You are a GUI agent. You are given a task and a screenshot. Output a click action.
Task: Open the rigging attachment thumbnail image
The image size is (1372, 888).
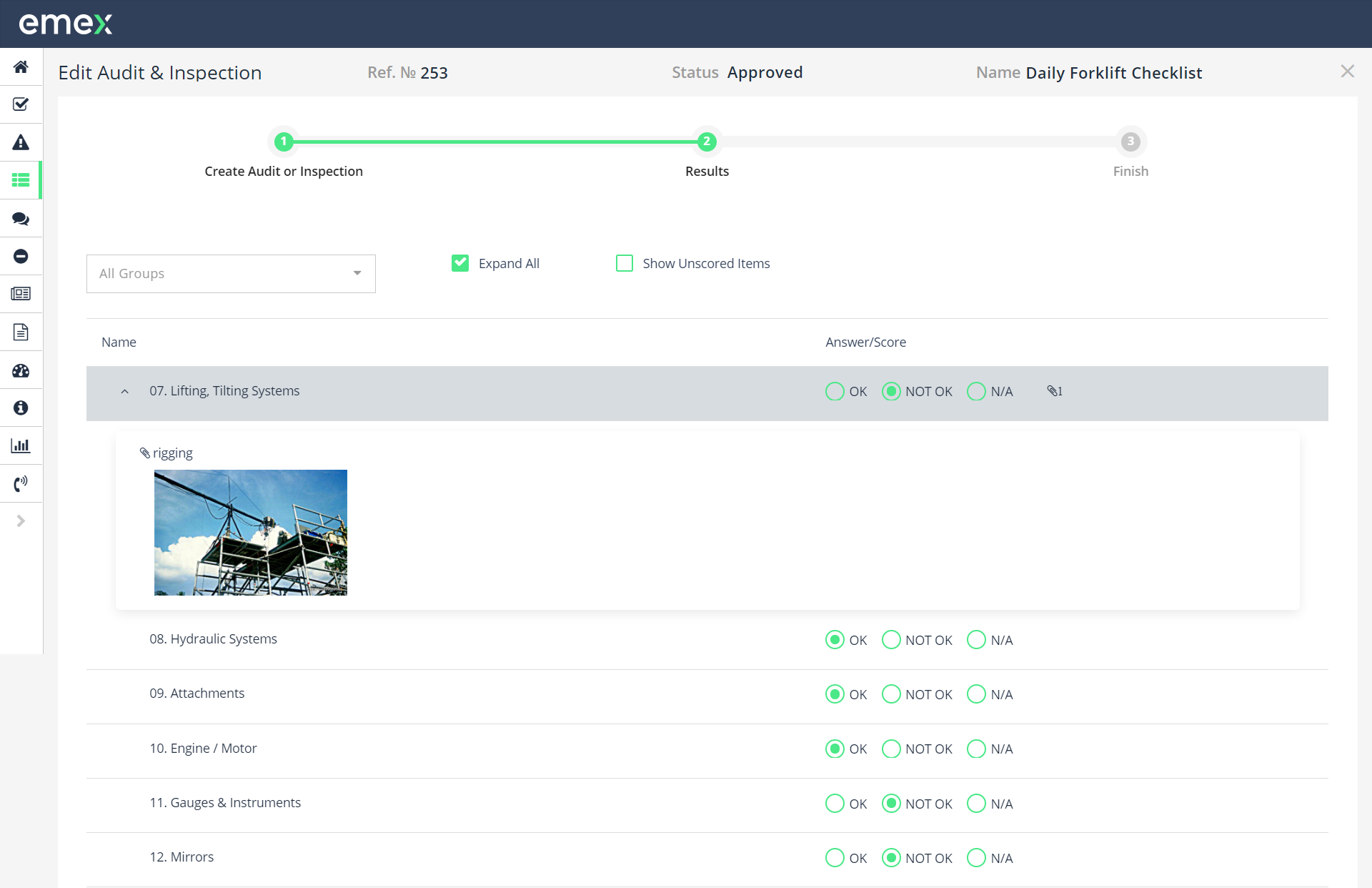(x=250, y=532)
